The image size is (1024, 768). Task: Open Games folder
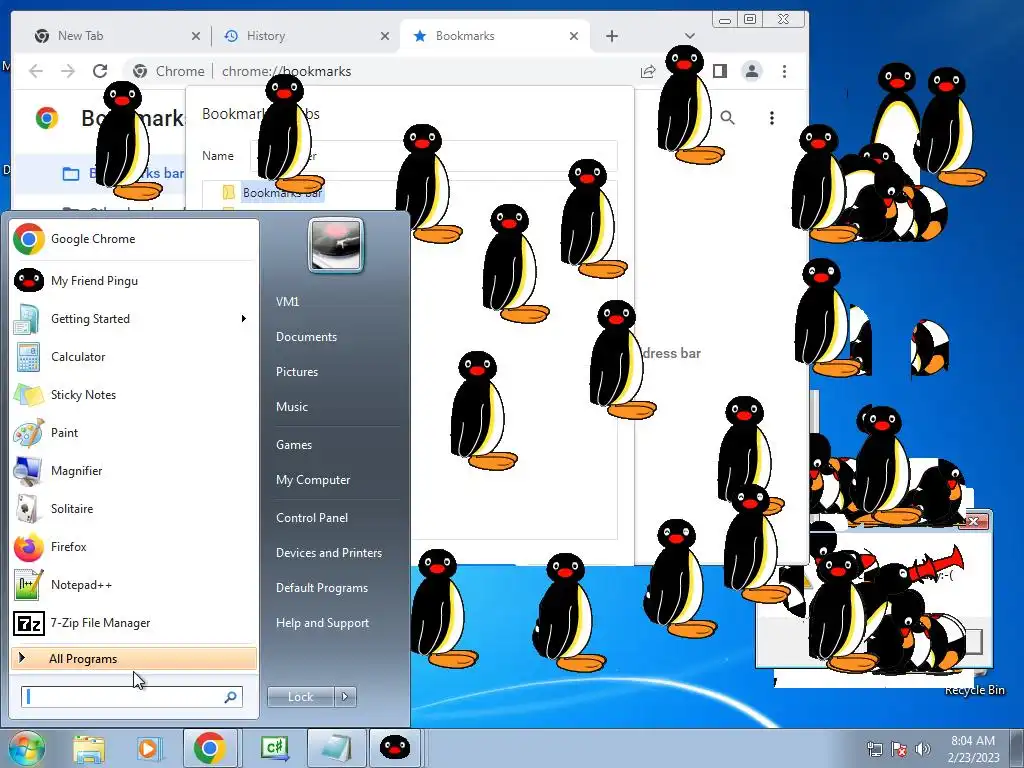pyautogui.click(x=294, y=445)
